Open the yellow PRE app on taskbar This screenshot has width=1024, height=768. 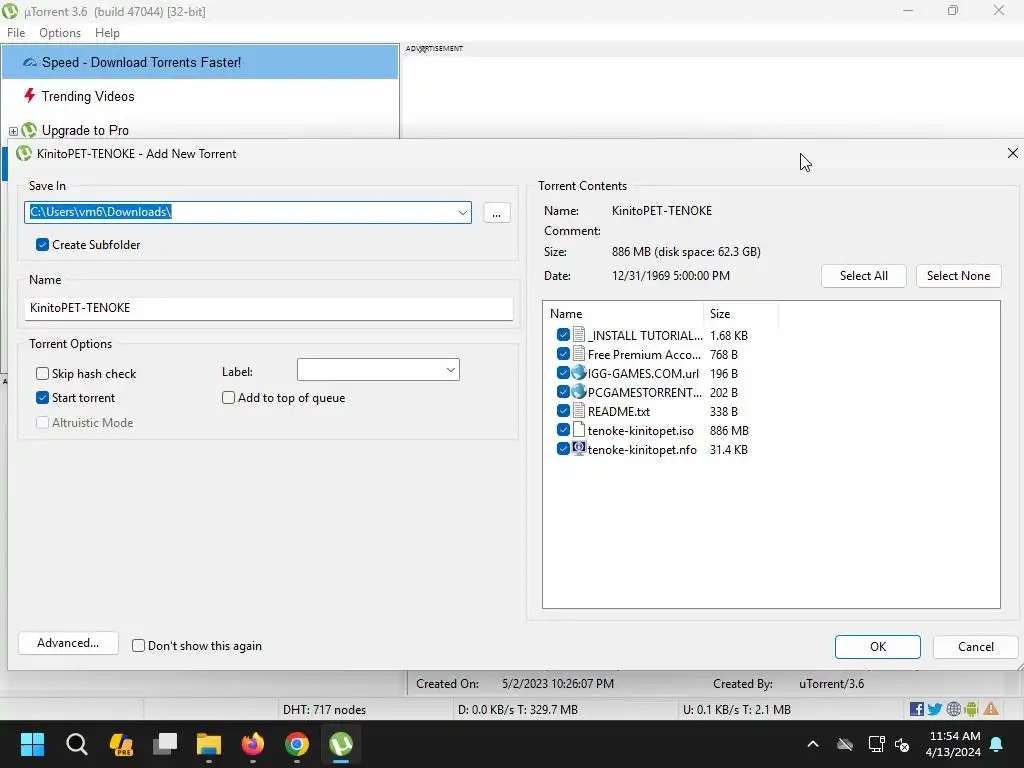(x=121, y=744)
